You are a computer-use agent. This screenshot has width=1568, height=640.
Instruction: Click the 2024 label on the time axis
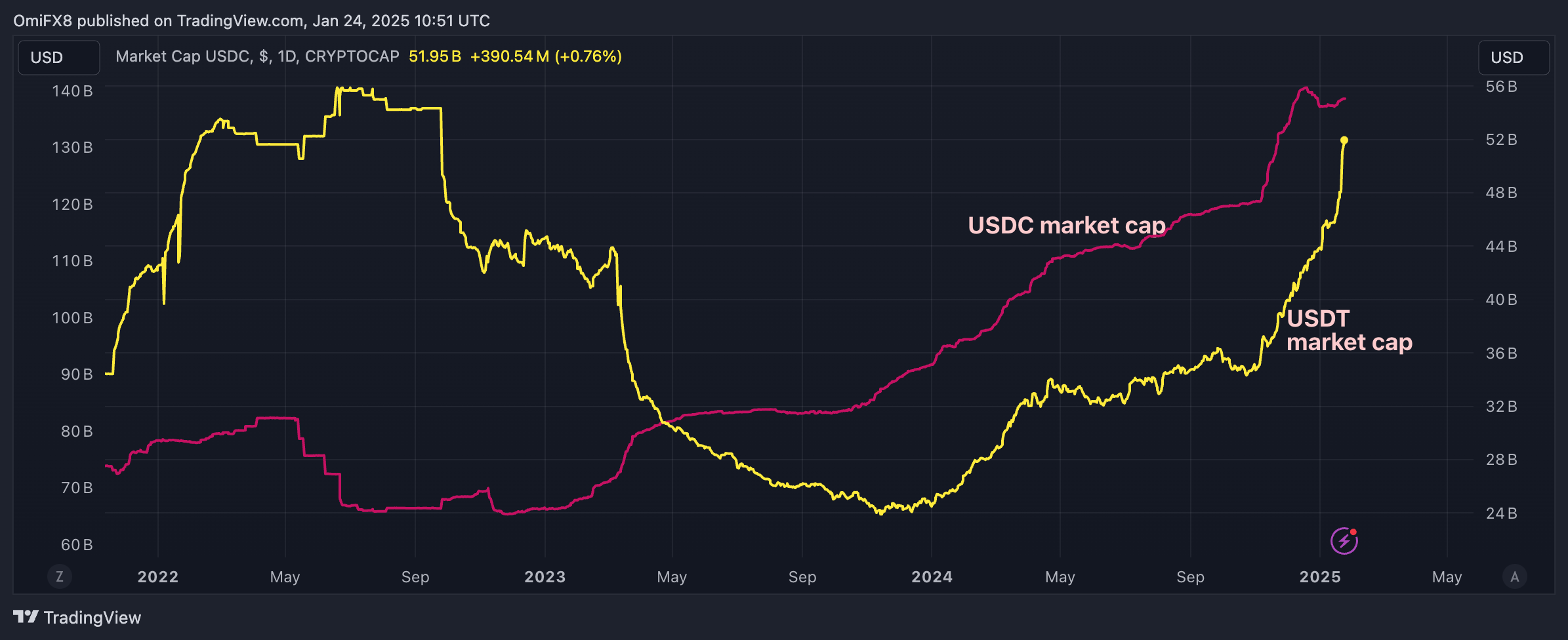click(x=932, y=577)
